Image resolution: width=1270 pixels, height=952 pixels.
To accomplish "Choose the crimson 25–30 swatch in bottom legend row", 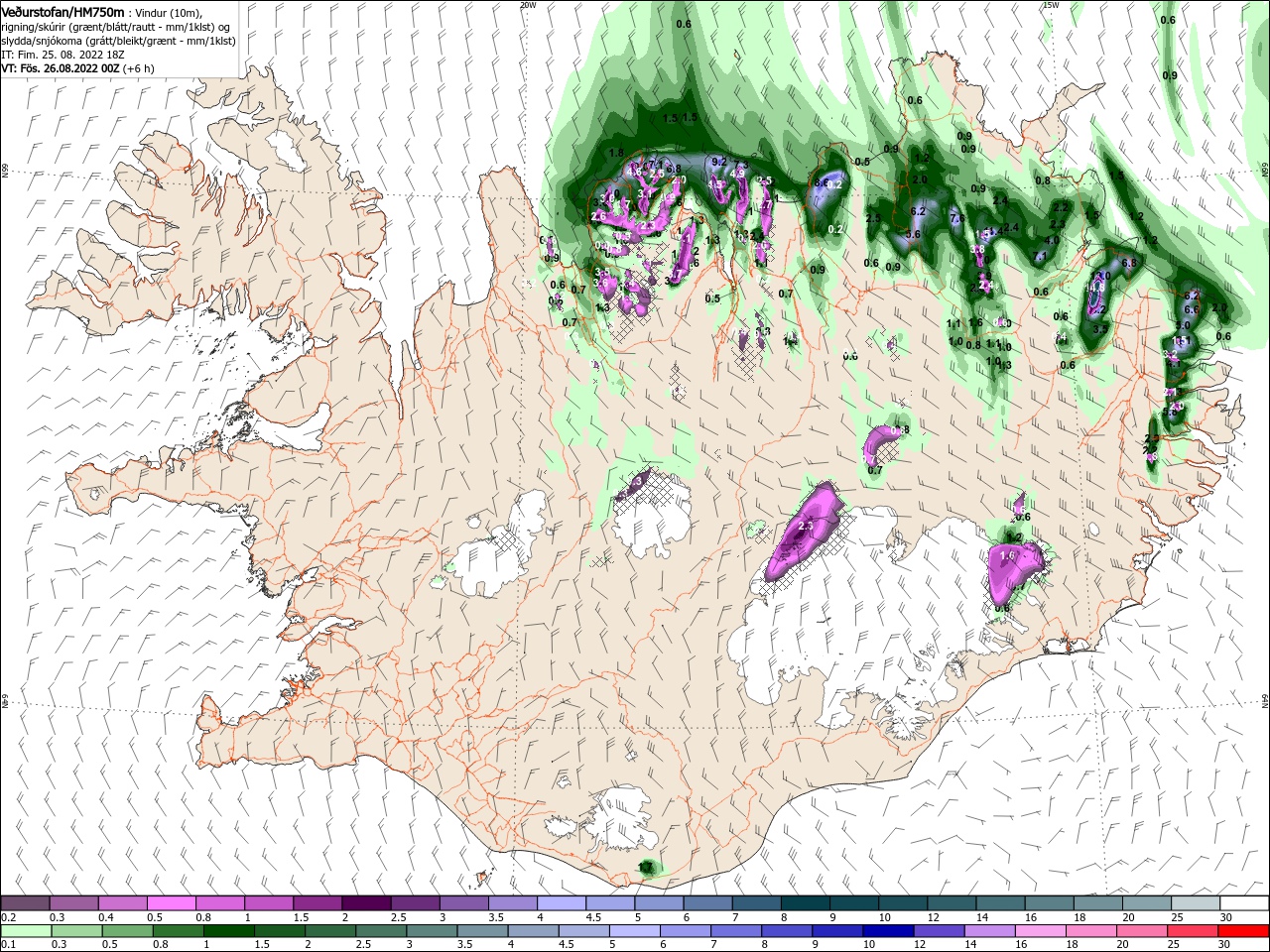I will [x=1192, y=931].
